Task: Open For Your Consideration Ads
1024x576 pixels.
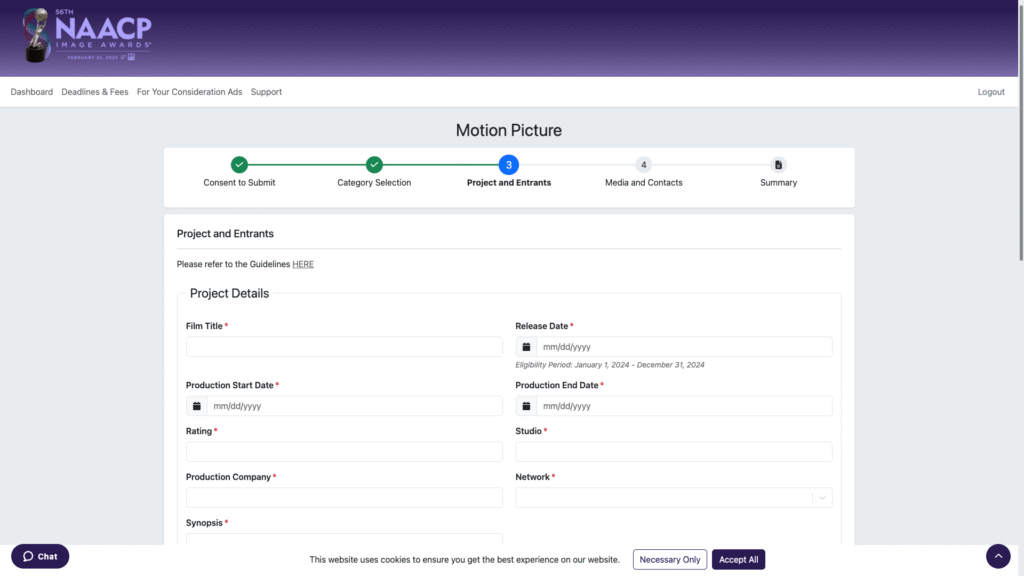Action: click(189, 92)
